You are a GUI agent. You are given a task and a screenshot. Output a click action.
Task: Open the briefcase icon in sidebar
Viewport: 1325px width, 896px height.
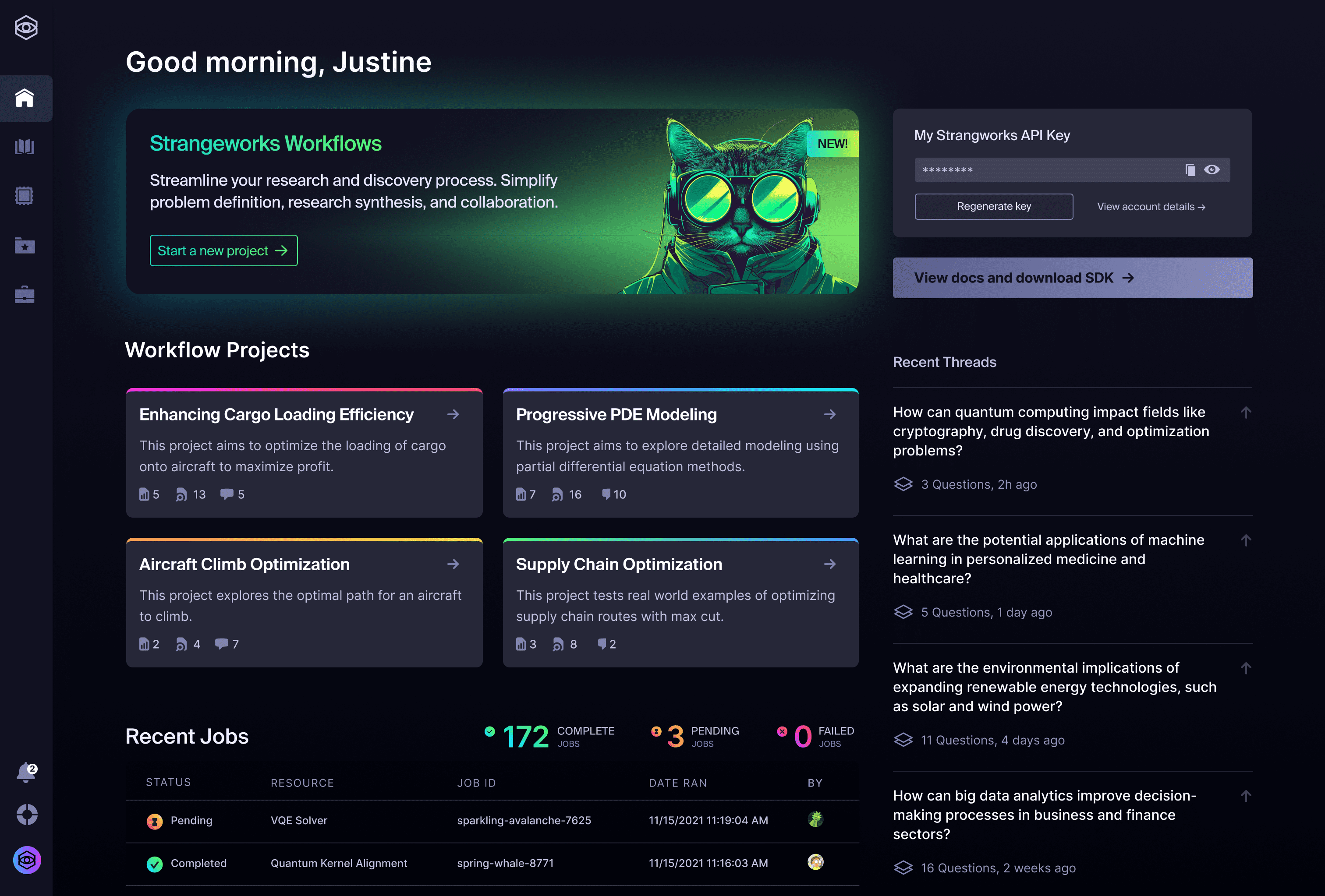[25, 295]
